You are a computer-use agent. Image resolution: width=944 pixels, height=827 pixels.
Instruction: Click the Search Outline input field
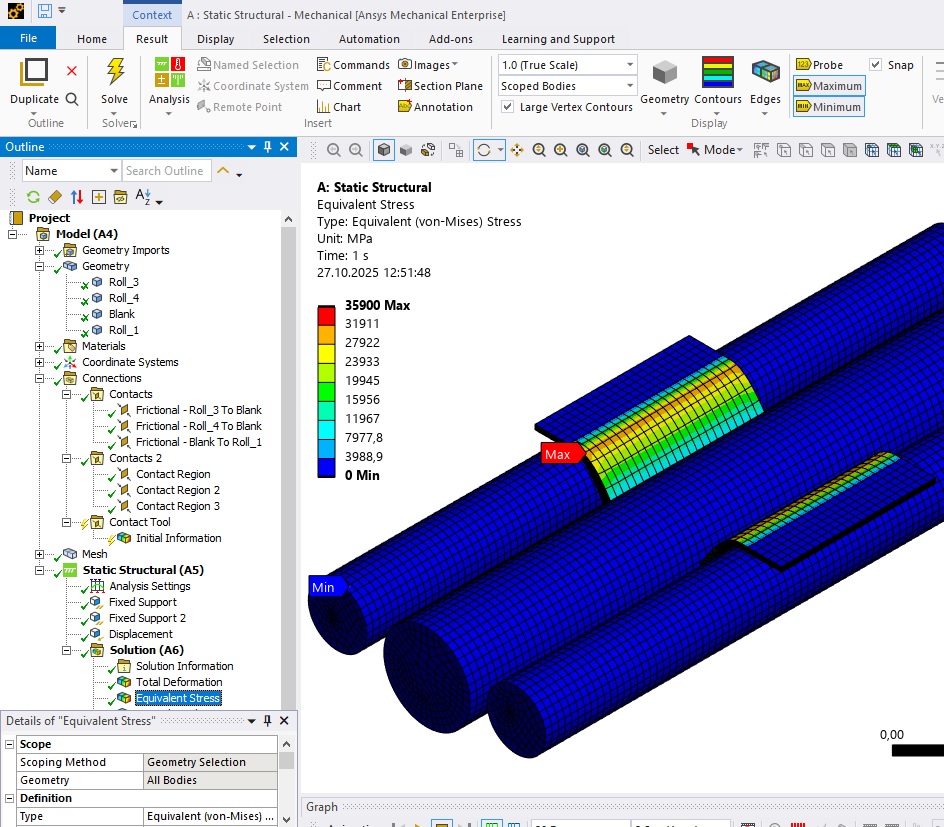(x=166, y=171)
